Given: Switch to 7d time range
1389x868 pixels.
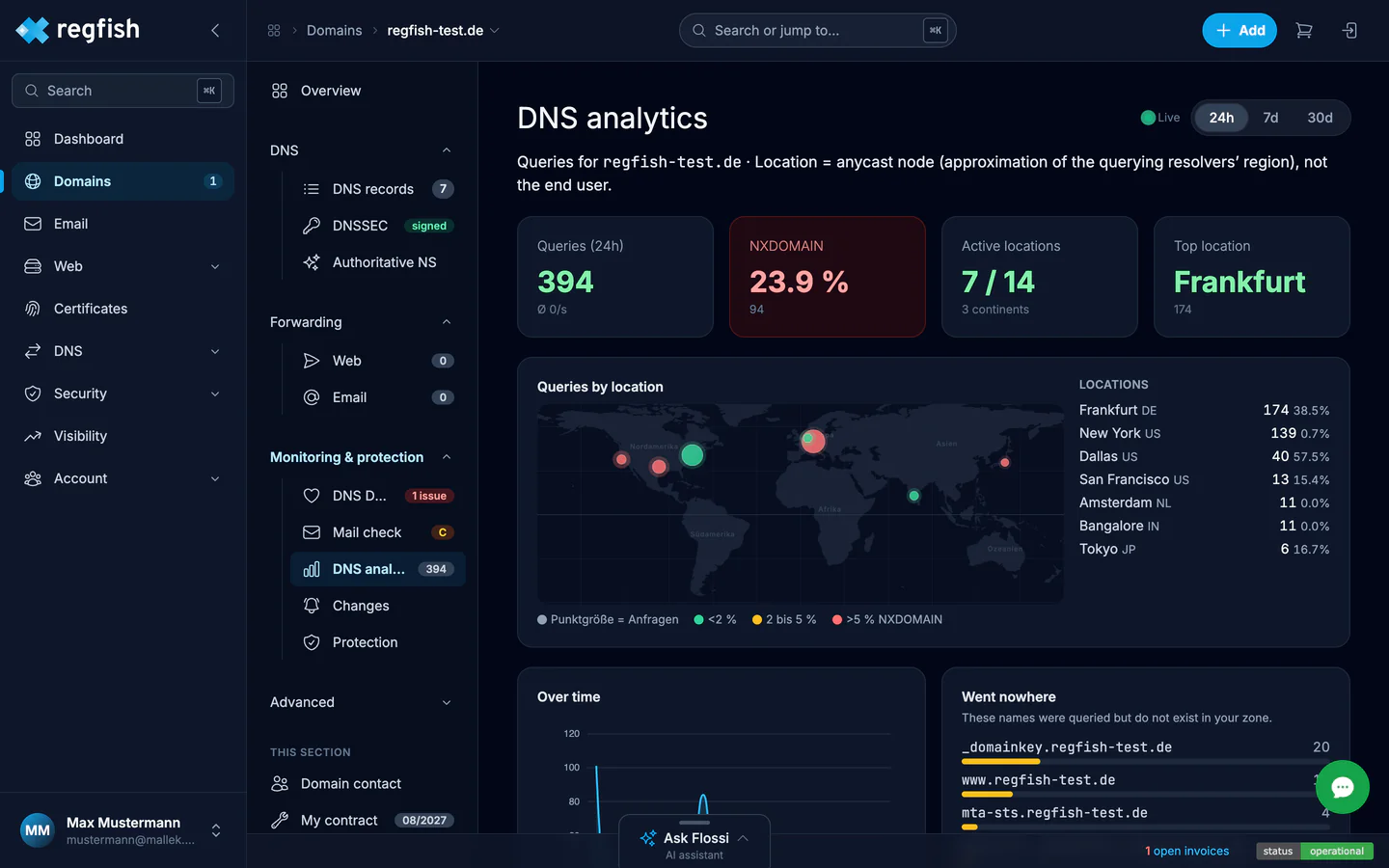Looking at the screenshot, I should coord(1270,118).
